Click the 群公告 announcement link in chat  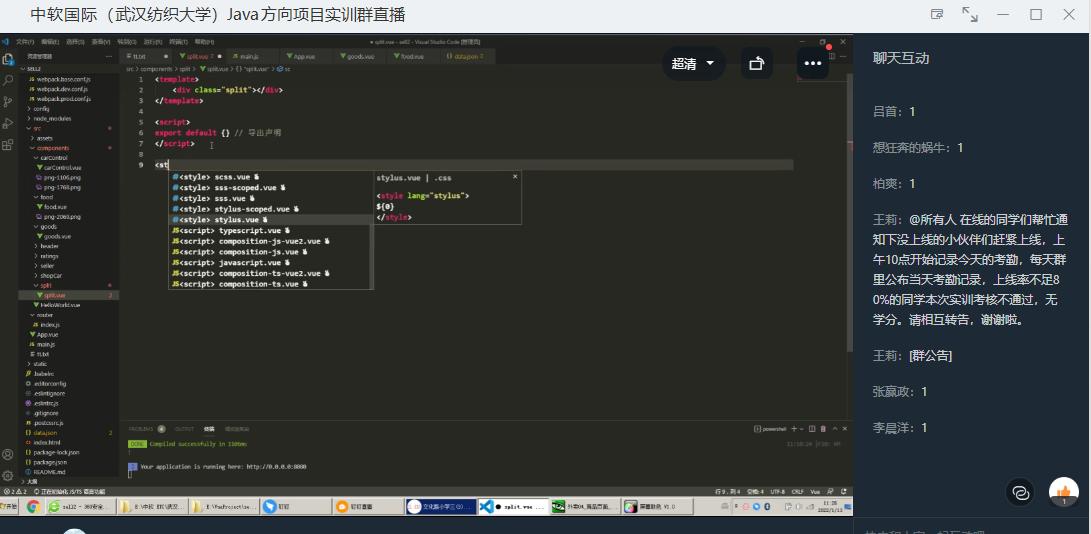929,355
